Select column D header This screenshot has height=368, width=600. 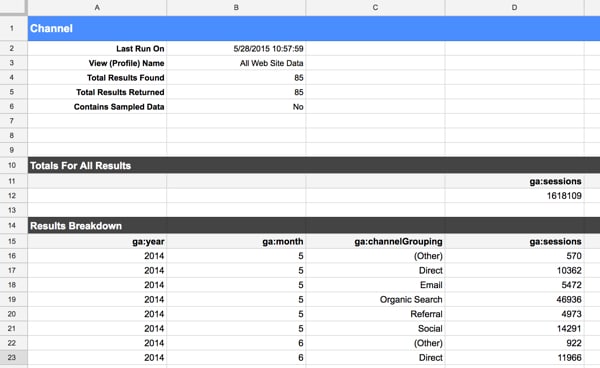tap(515, 8)
